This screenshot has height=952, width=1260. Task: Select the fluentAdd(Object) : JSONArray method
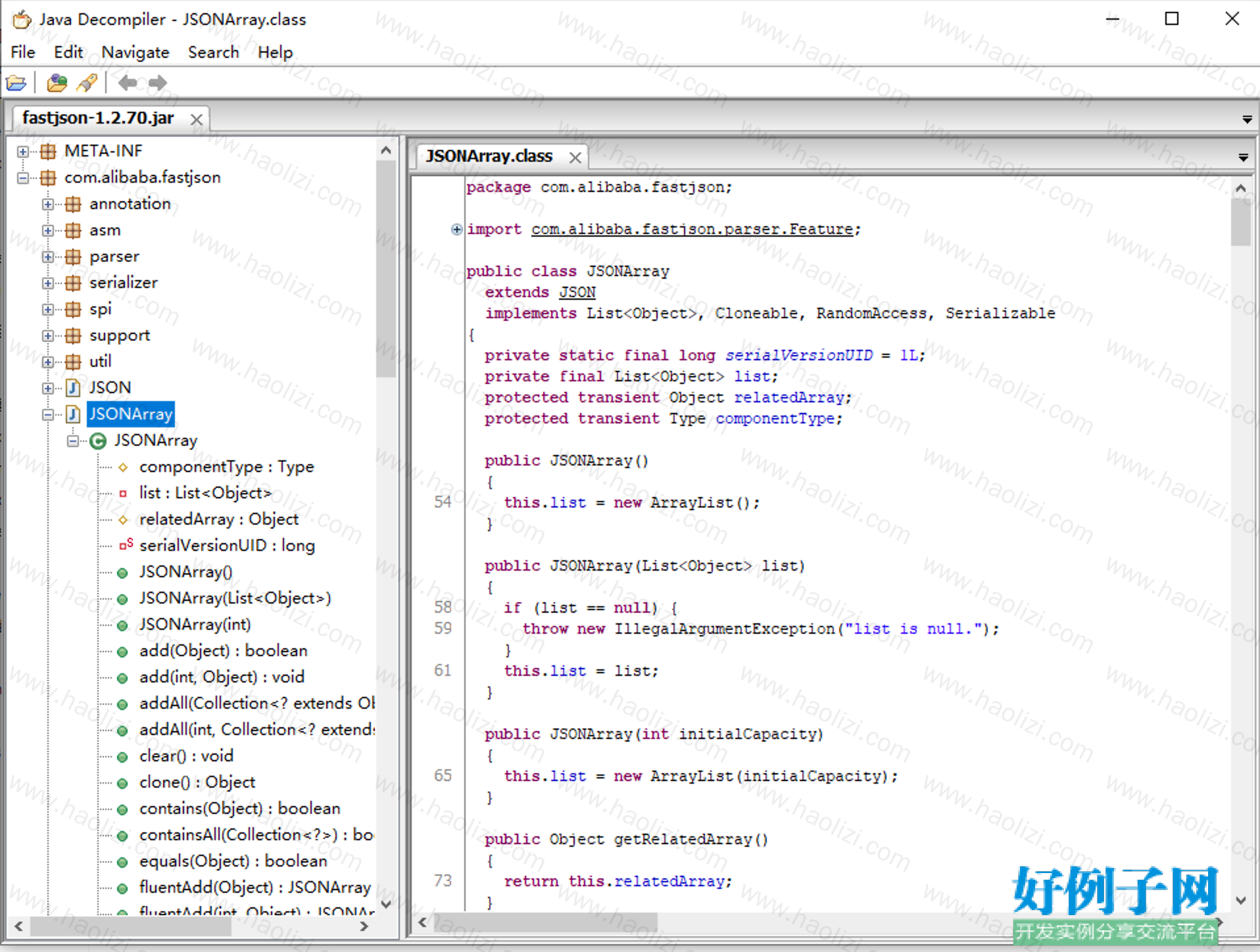255,888
